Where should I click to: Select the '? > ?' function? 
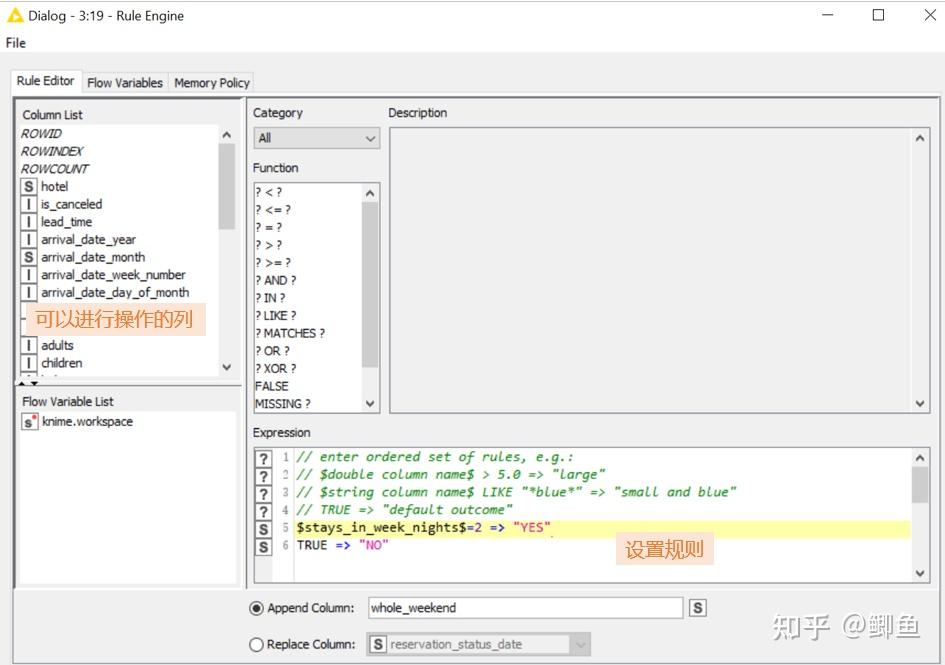point(269,245)
